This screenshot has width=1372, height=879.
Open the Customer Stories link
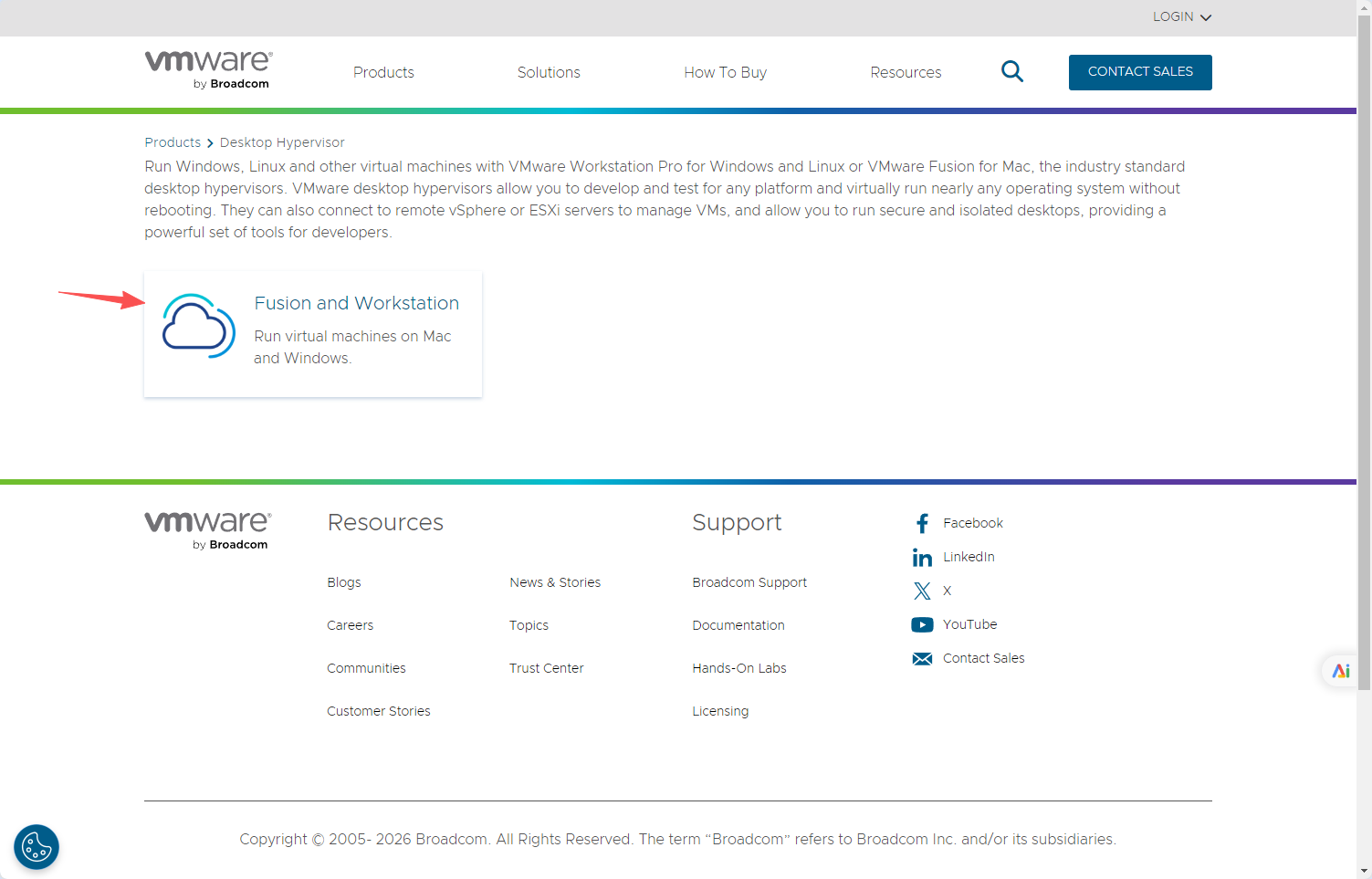click(379, 711)
